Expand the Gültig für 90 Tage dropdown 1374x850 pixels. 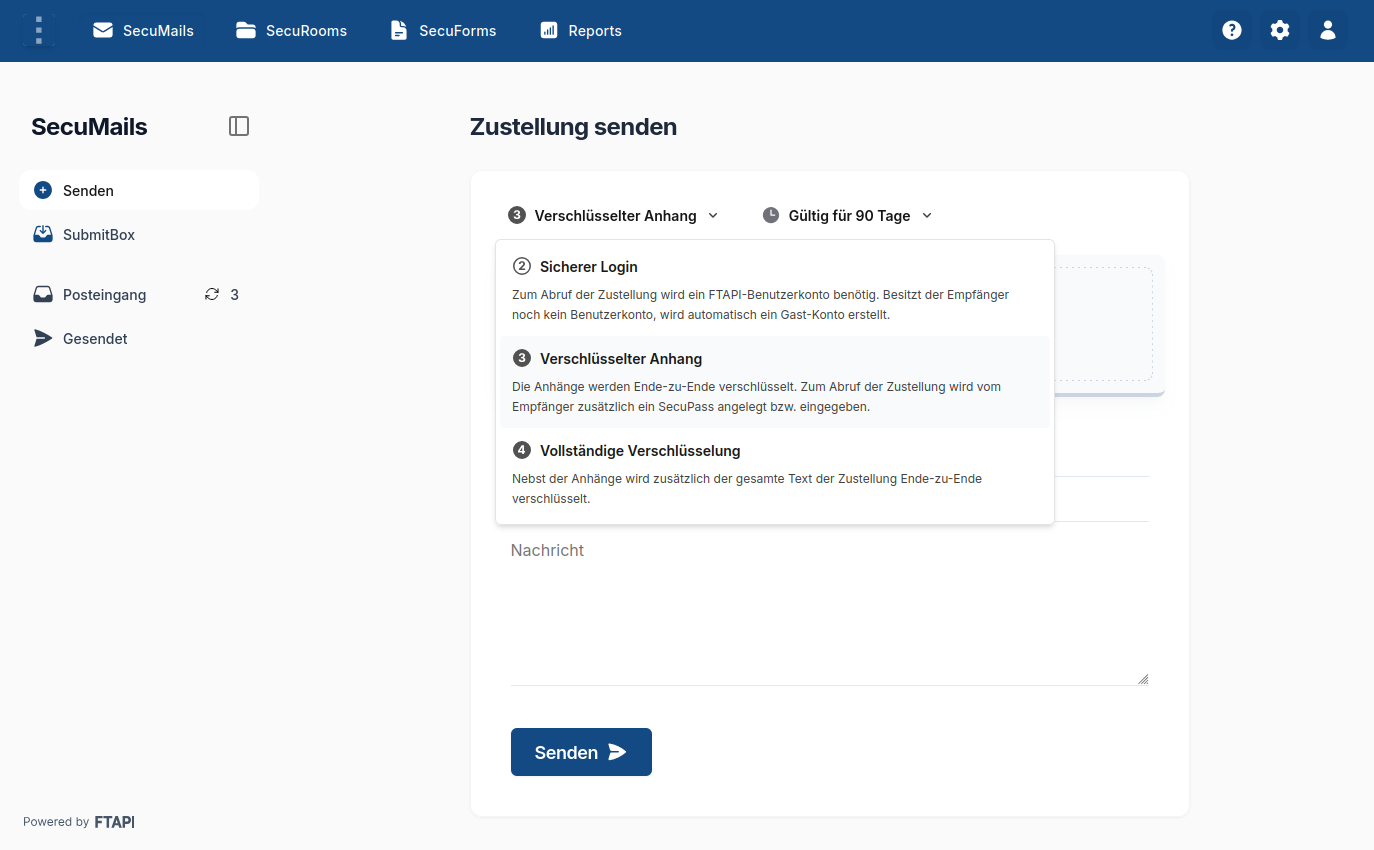coord(848,215)
